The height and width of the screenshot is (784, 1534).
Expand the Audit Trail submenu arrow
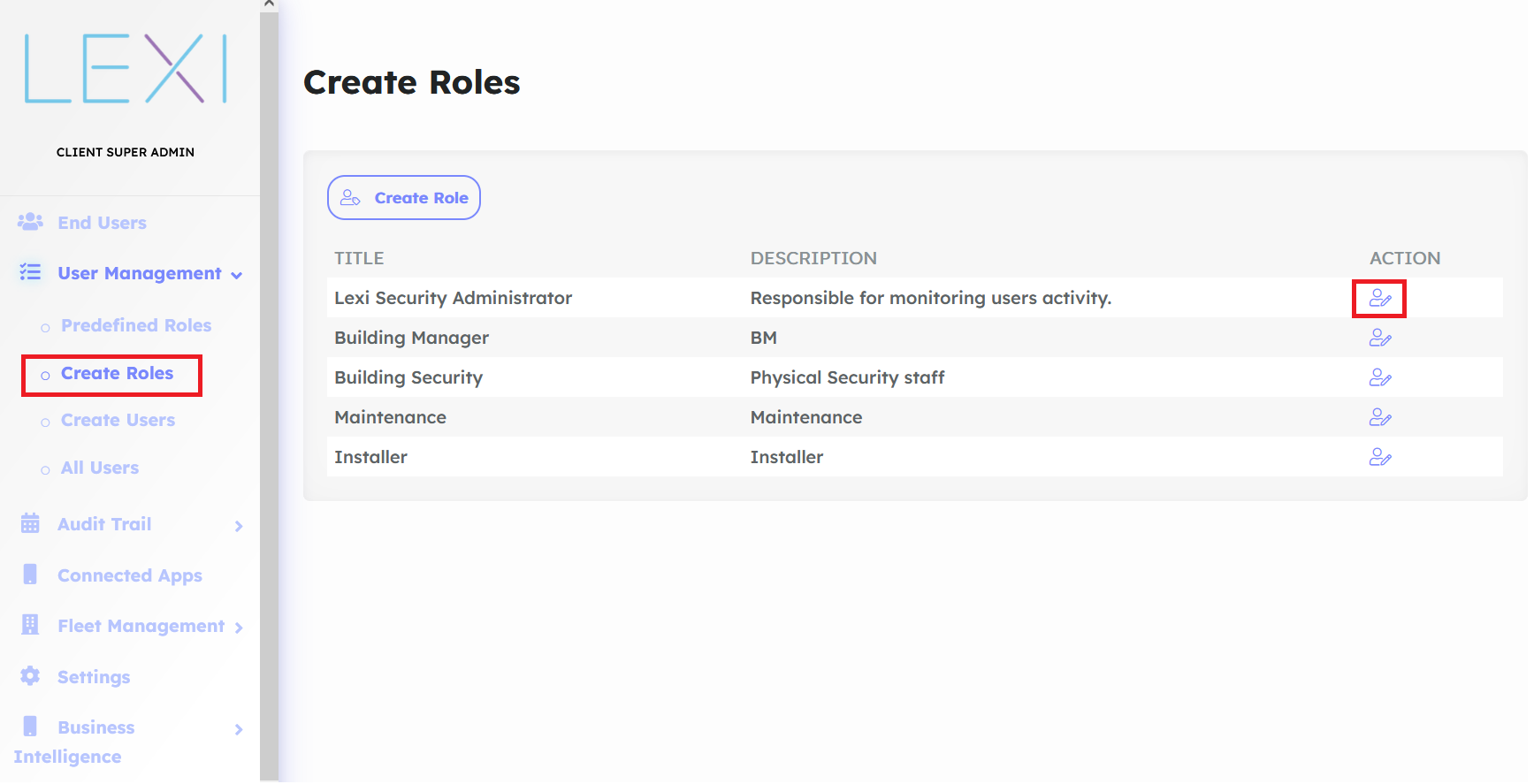point(239,527)
